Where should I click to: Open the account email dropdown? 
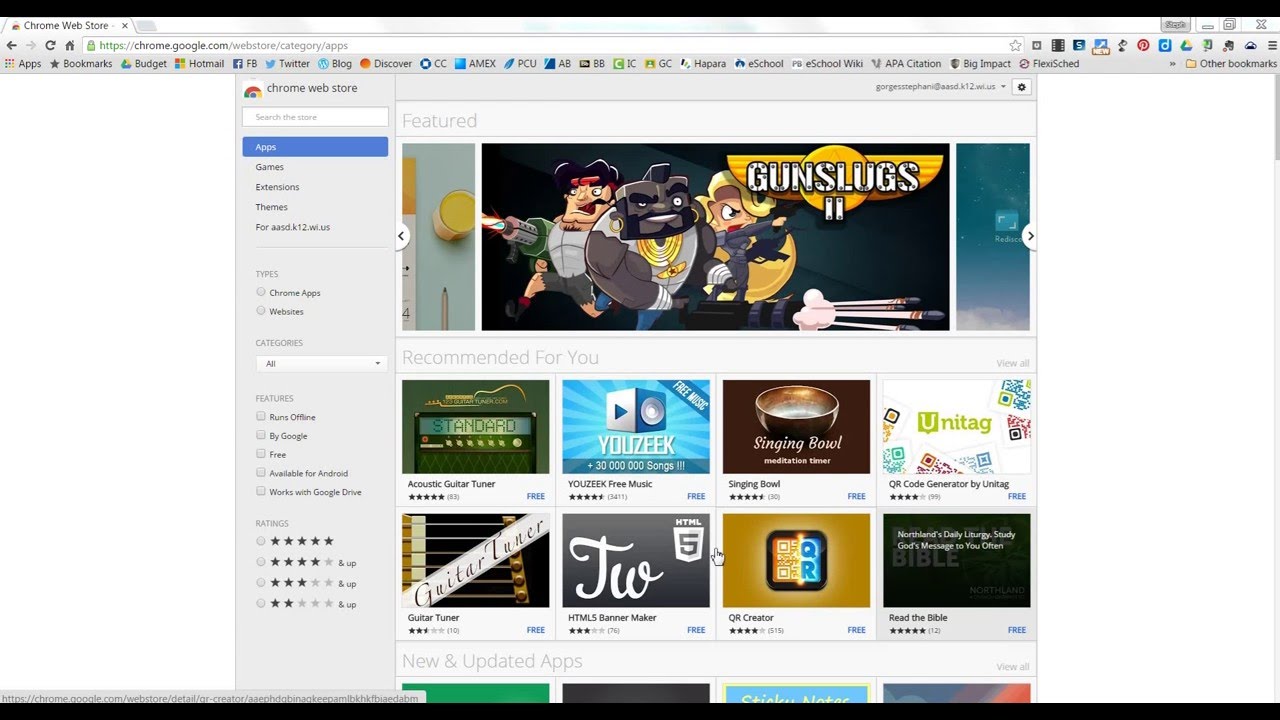pos(941,87)
